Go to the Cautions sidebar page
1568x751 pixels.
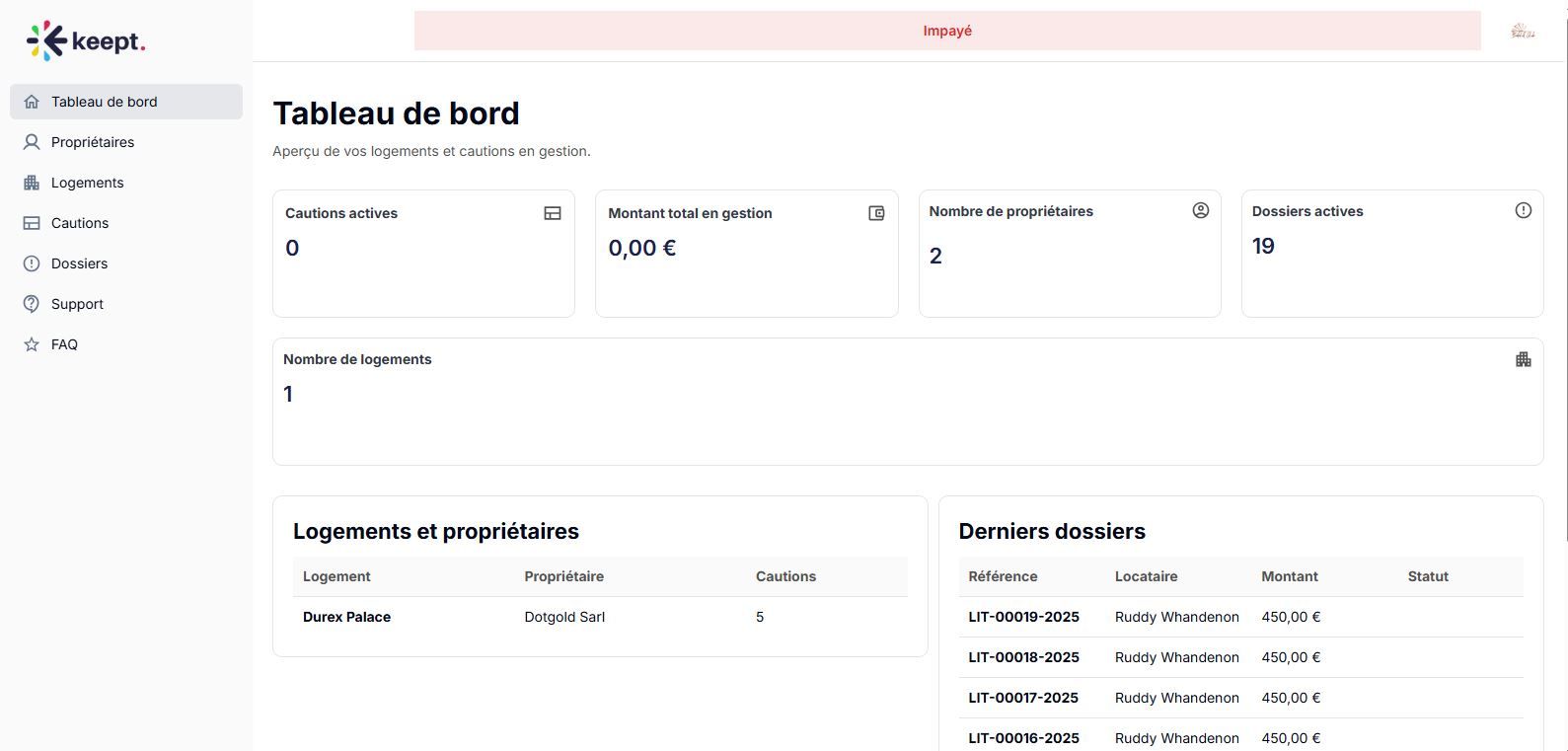tap(80, 223)
